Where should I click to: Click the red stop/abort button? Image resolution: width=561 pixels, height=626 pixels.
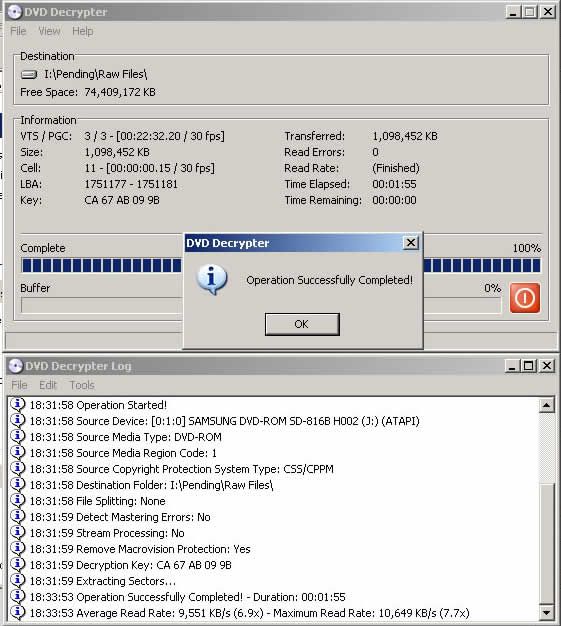pos(525,298)
